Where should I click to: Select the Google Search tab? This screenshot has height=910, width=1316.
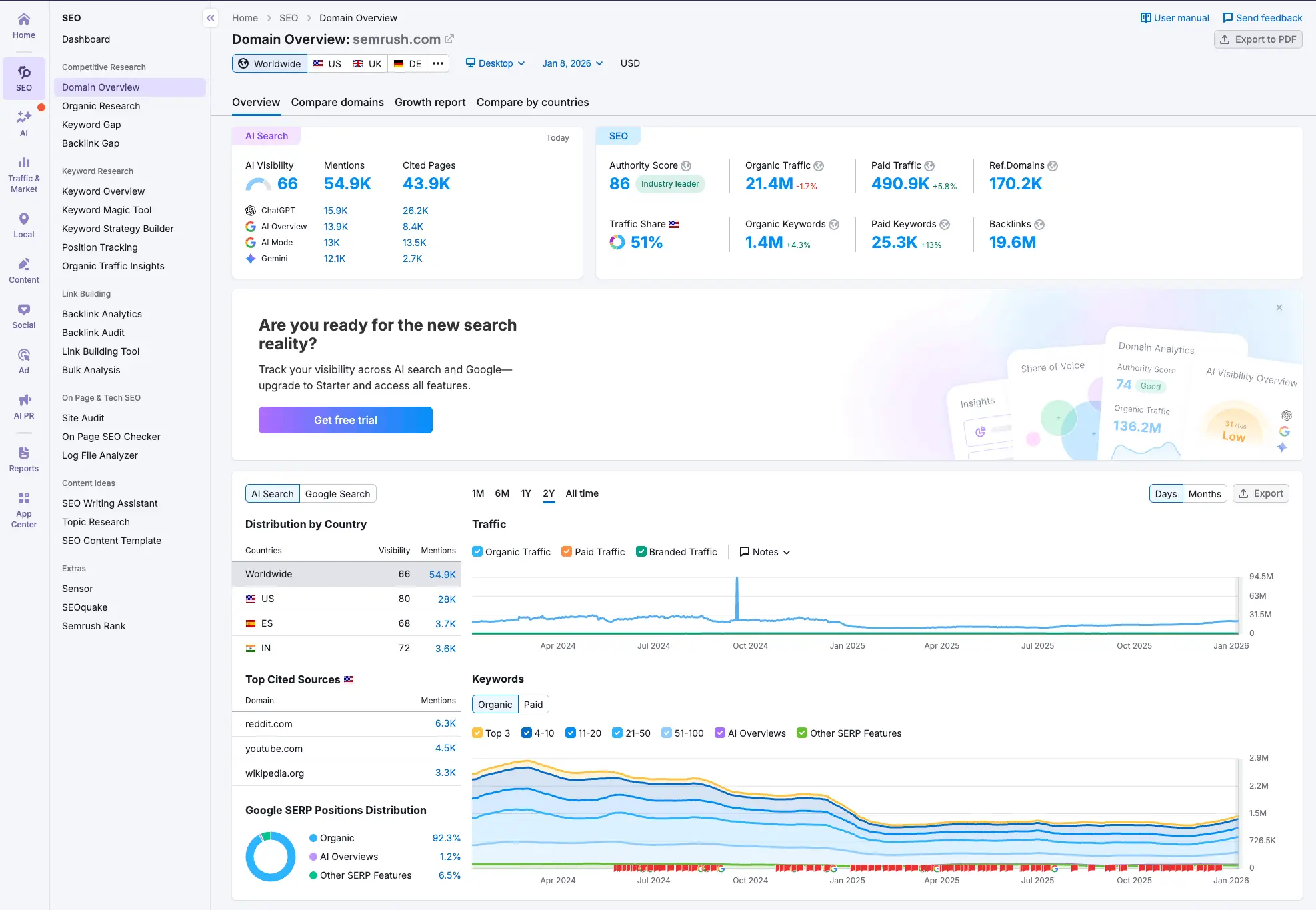tap(337, 494)
